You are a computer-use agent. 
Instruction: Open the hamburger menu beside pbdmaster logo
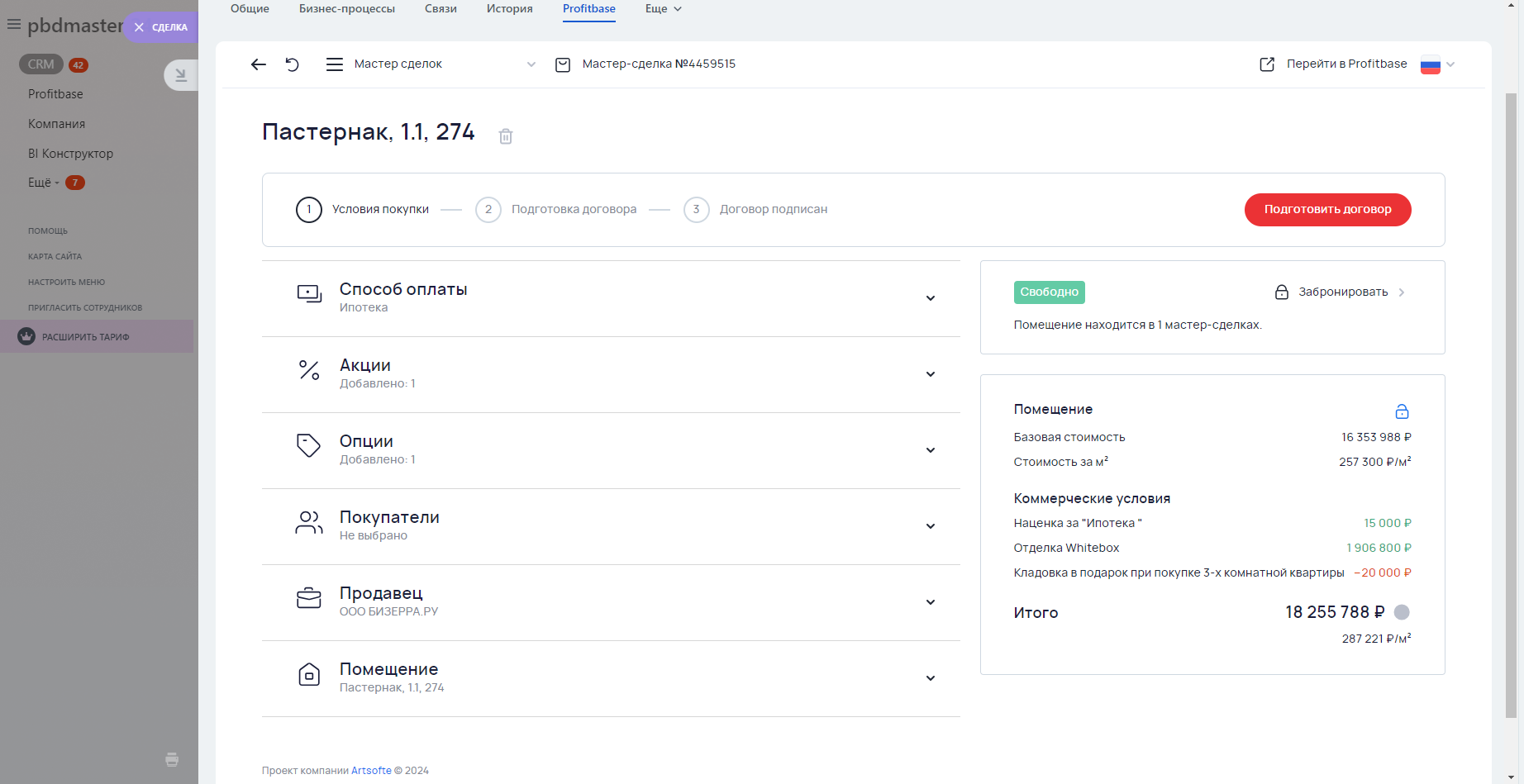tap(14, 25)
